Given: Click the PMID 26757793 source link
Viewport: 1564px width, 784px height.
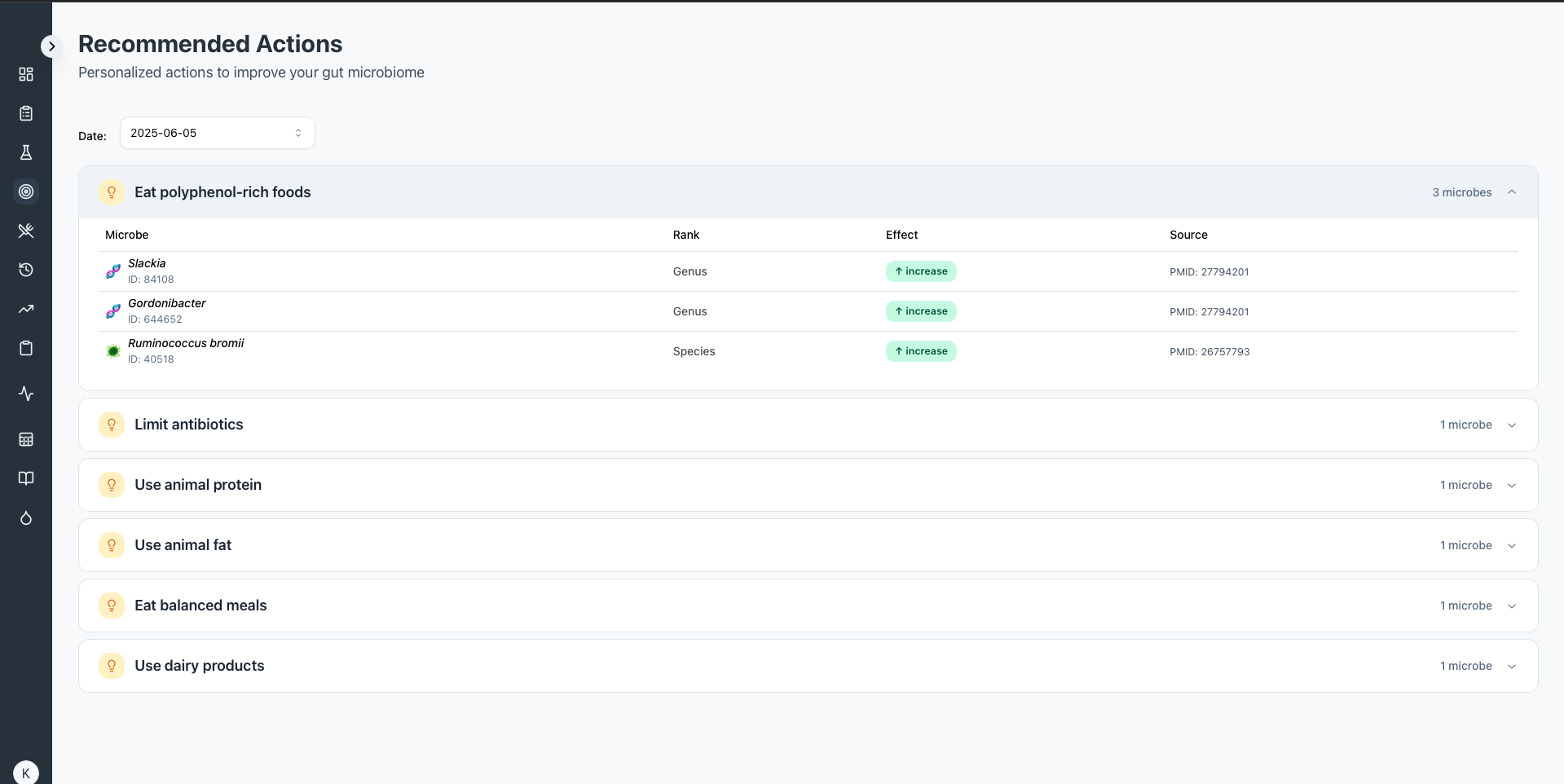Looking at the screenshot, I should (x=1209, y=351).
